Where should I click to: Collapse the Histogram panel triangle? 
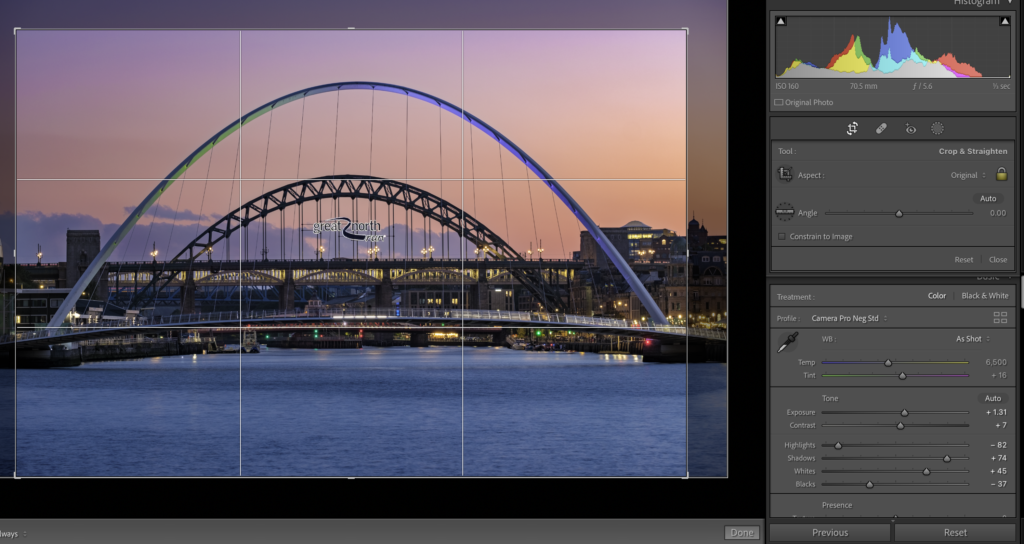tap(1010, 2)
